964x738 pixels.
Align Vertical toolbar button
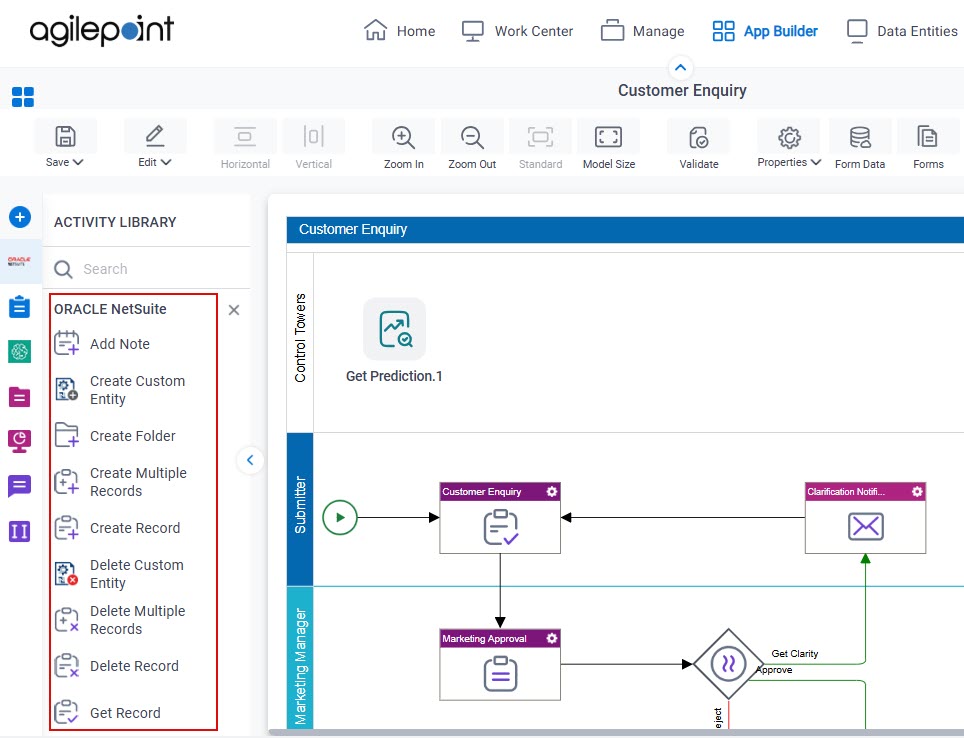click(314, 145)
